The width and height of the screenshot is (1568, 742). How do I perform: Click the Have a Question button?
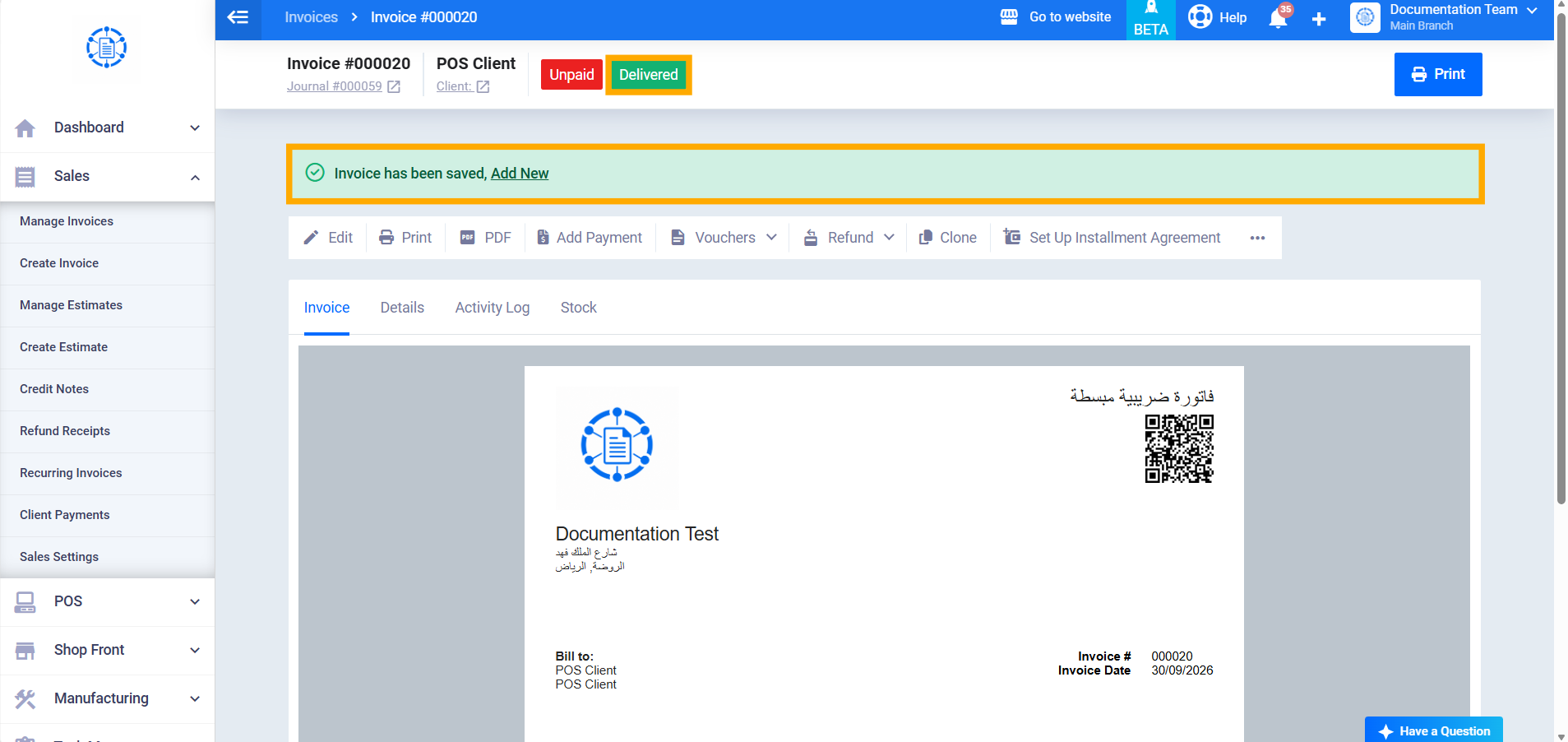click(1434, 730)
